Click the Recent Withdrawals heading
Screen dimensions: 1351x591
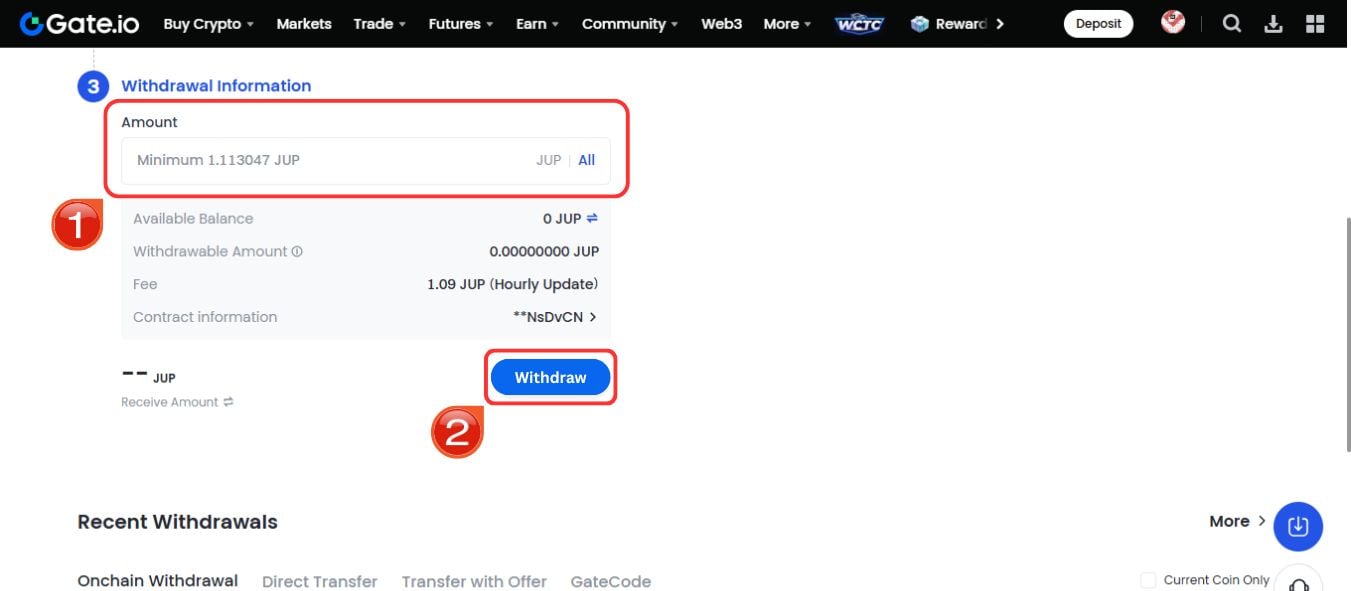tap(177, 522)
